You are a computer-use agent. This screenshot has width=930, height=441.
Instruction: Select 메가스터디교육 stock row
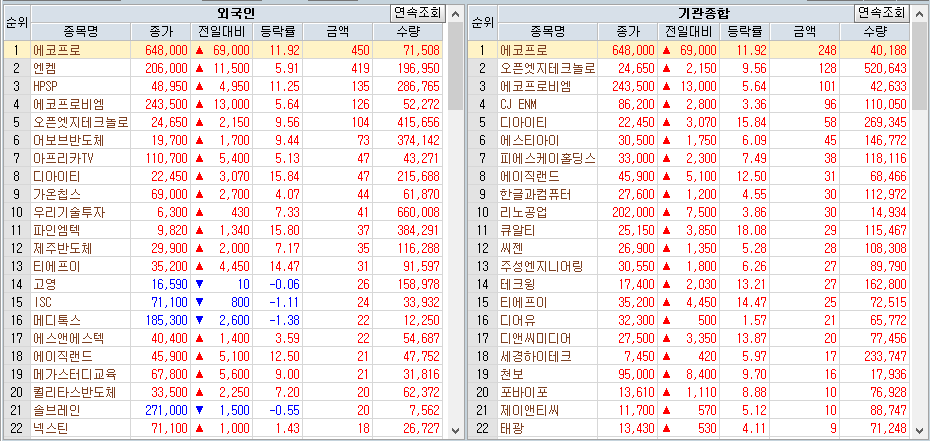point(224,375)
